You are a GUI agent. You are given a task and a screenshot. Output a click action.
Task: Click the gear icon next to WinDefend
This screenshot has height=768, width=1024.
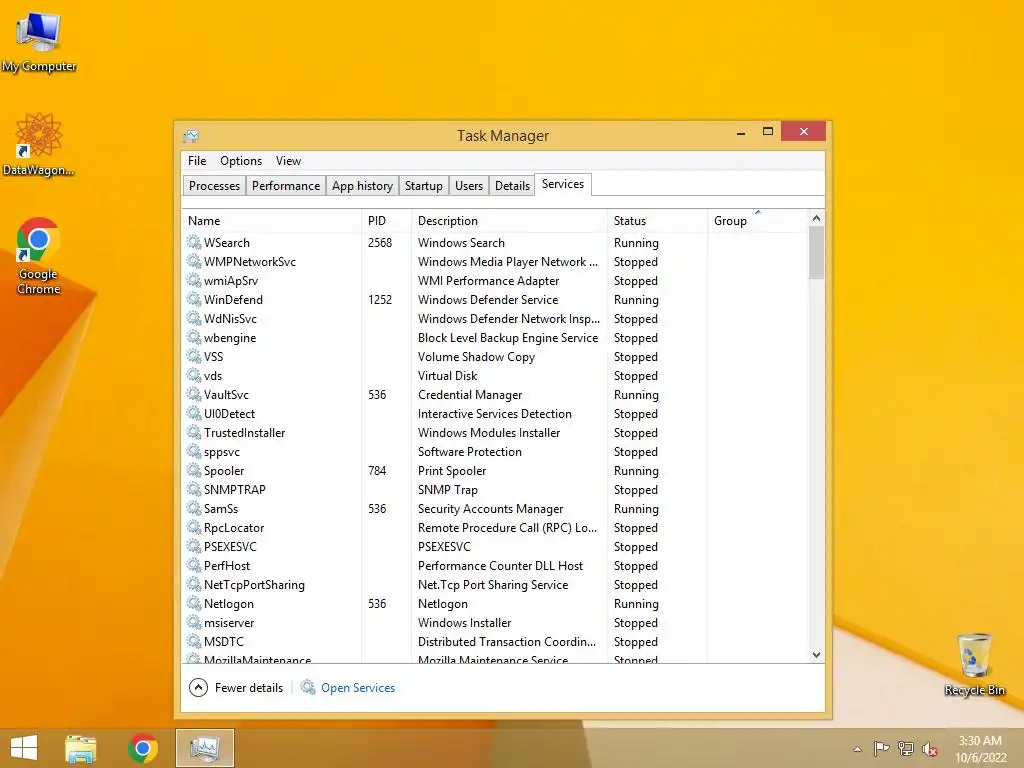(x=194, y=299)
